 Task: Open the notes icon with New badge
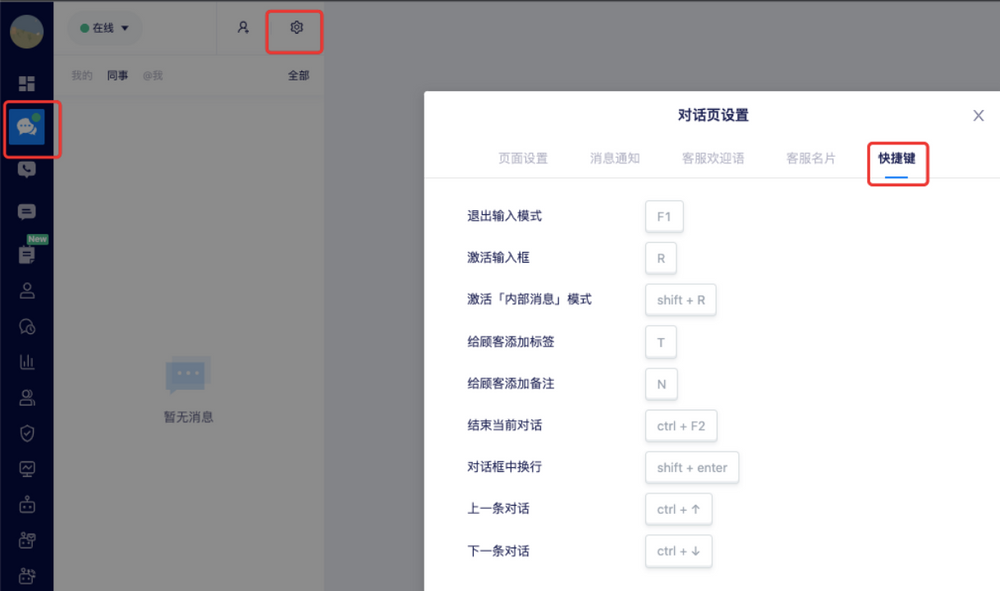27,255
